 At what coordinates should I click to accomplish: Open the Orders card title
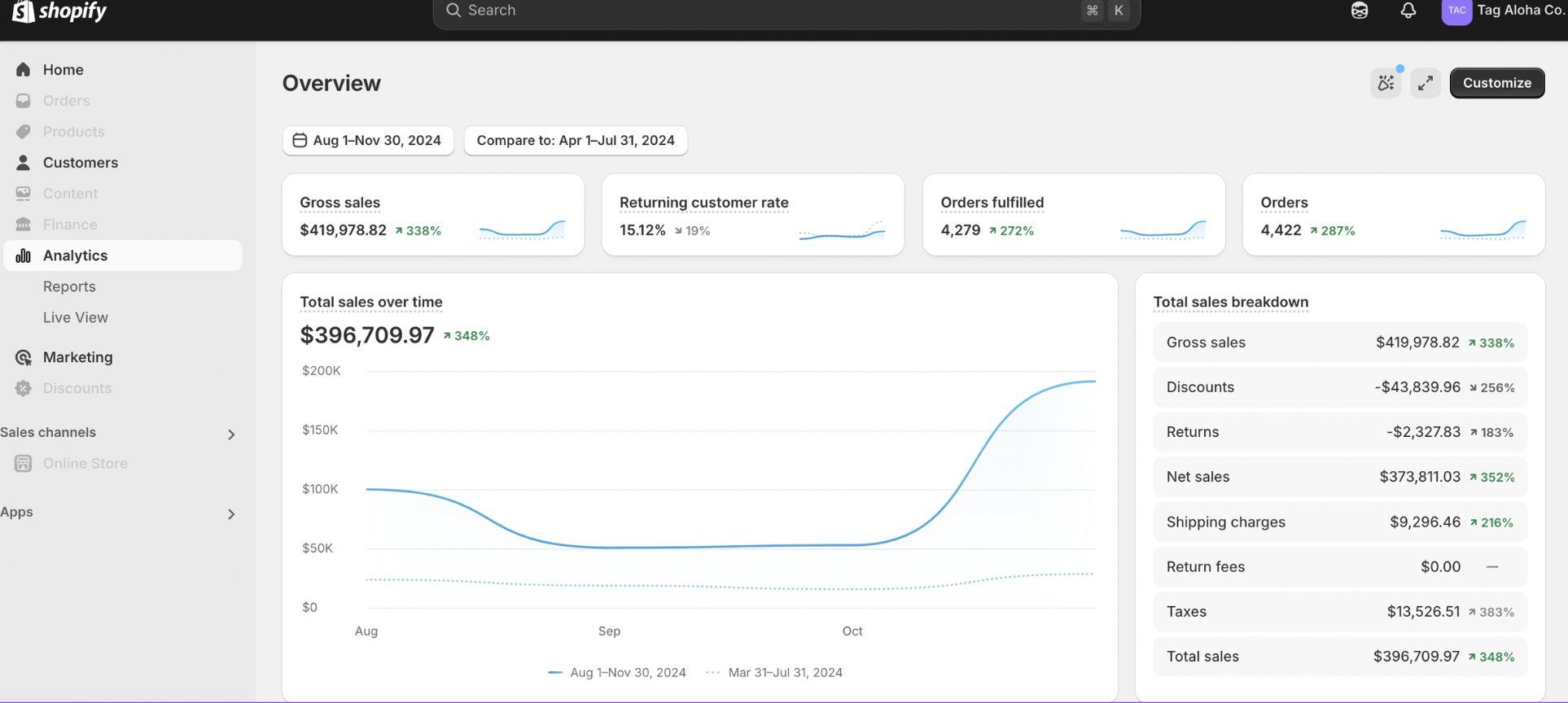(x=1284, y=203)
